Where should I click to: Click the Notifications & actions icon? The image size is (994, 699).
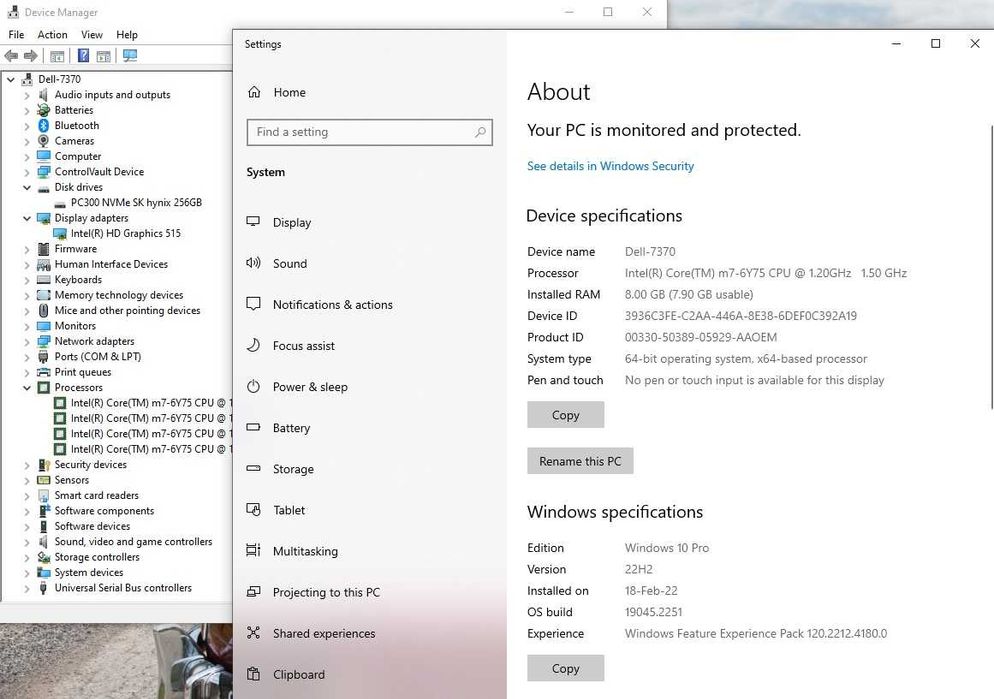(x=254, y=304)
